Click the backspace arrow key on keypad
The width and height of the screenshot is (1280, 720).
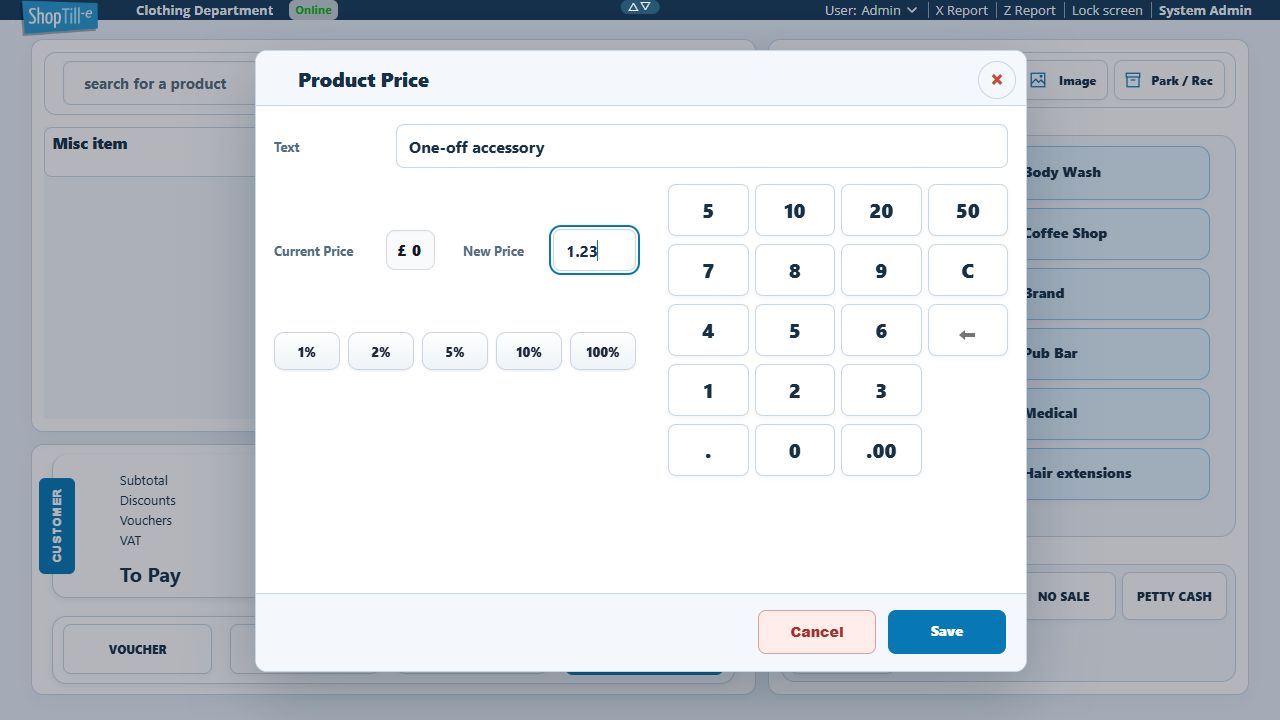(x=967, y=331)
